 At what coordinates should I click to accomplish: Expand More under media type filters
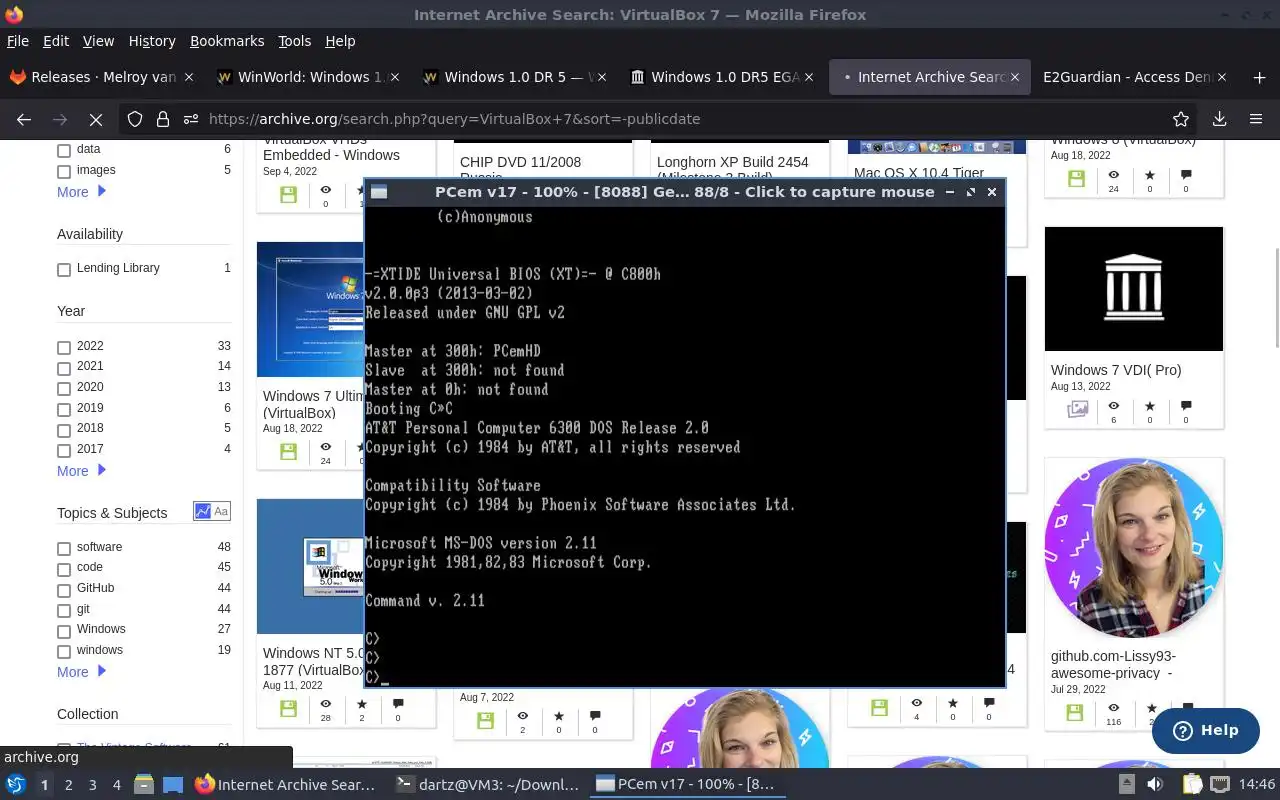(81, 192)
